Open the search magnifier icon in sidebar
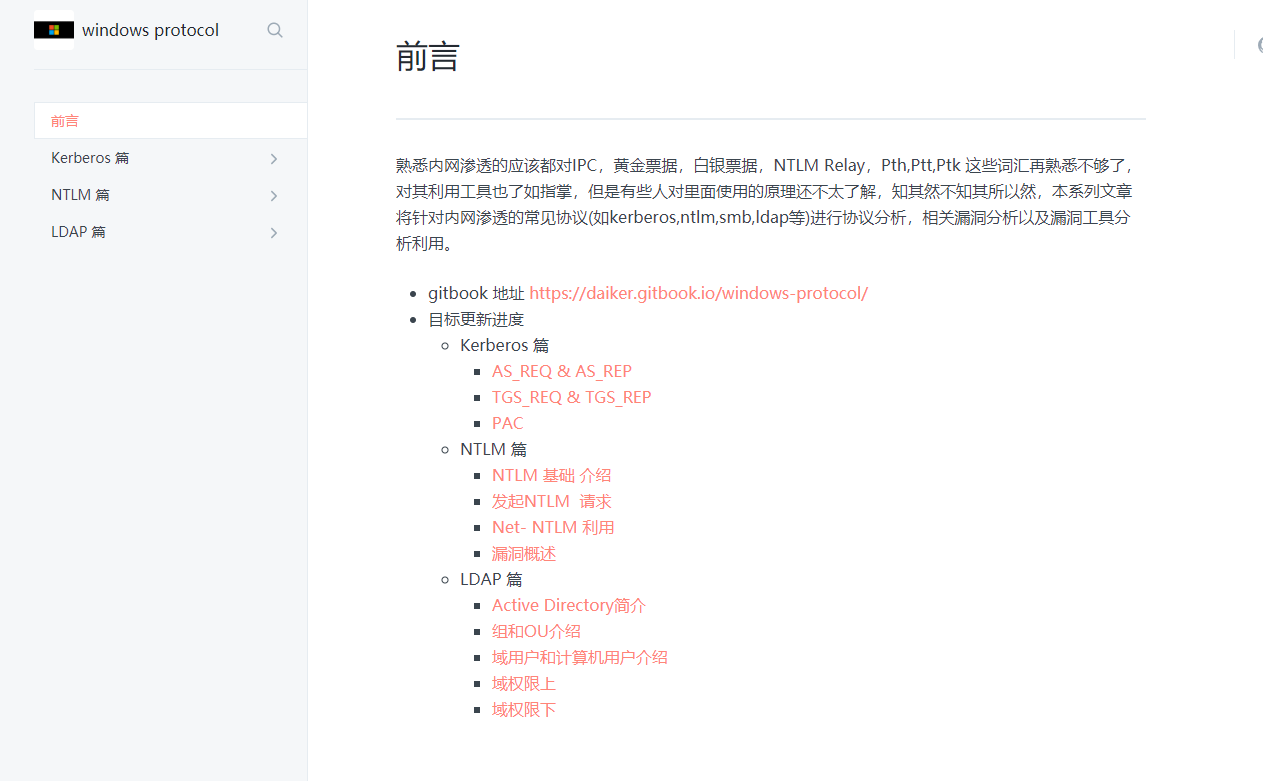Viewport: 1263px width, 781px height. click(x=275, y=30)
